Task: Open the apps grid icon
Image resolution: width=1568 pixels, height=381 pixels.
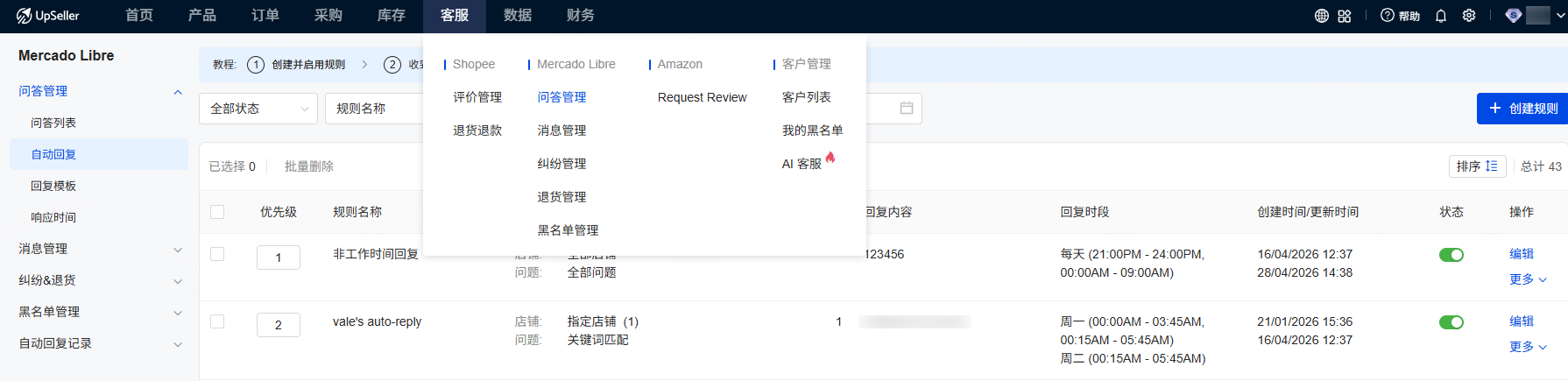Action: [x=1345, y=16]
